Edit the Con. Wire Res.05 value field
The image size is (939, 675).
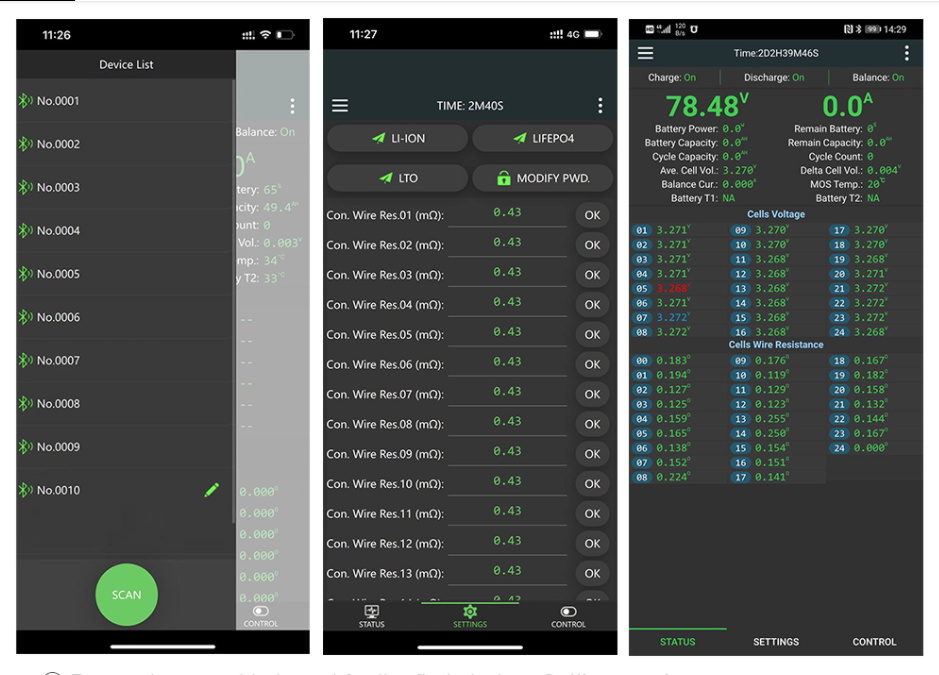pos(507,333)
